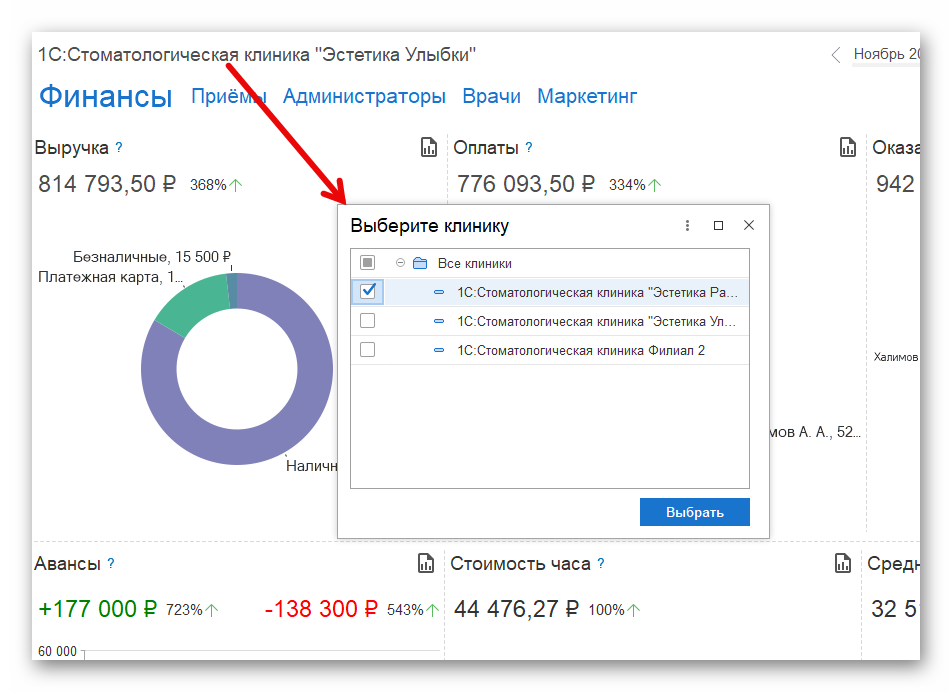
Task: Click the Выберите клинику dialog title
Action: (429, 226)
